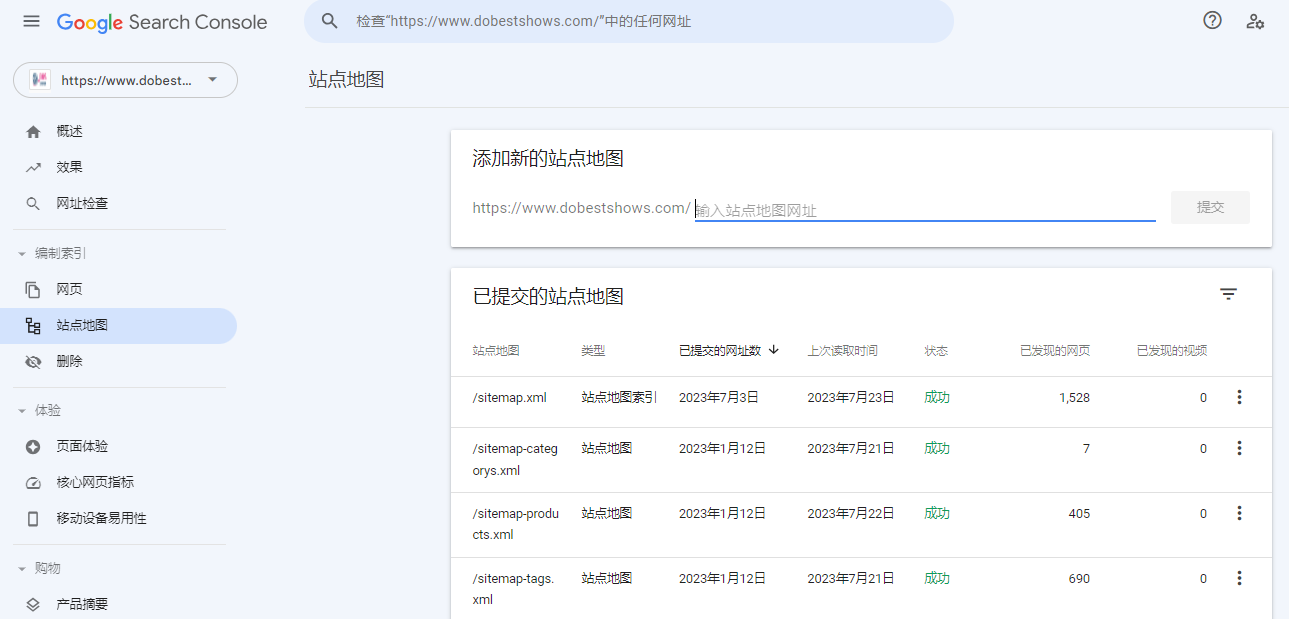
Task: Open the hamburger main menu
Action: tap(32, 21)
